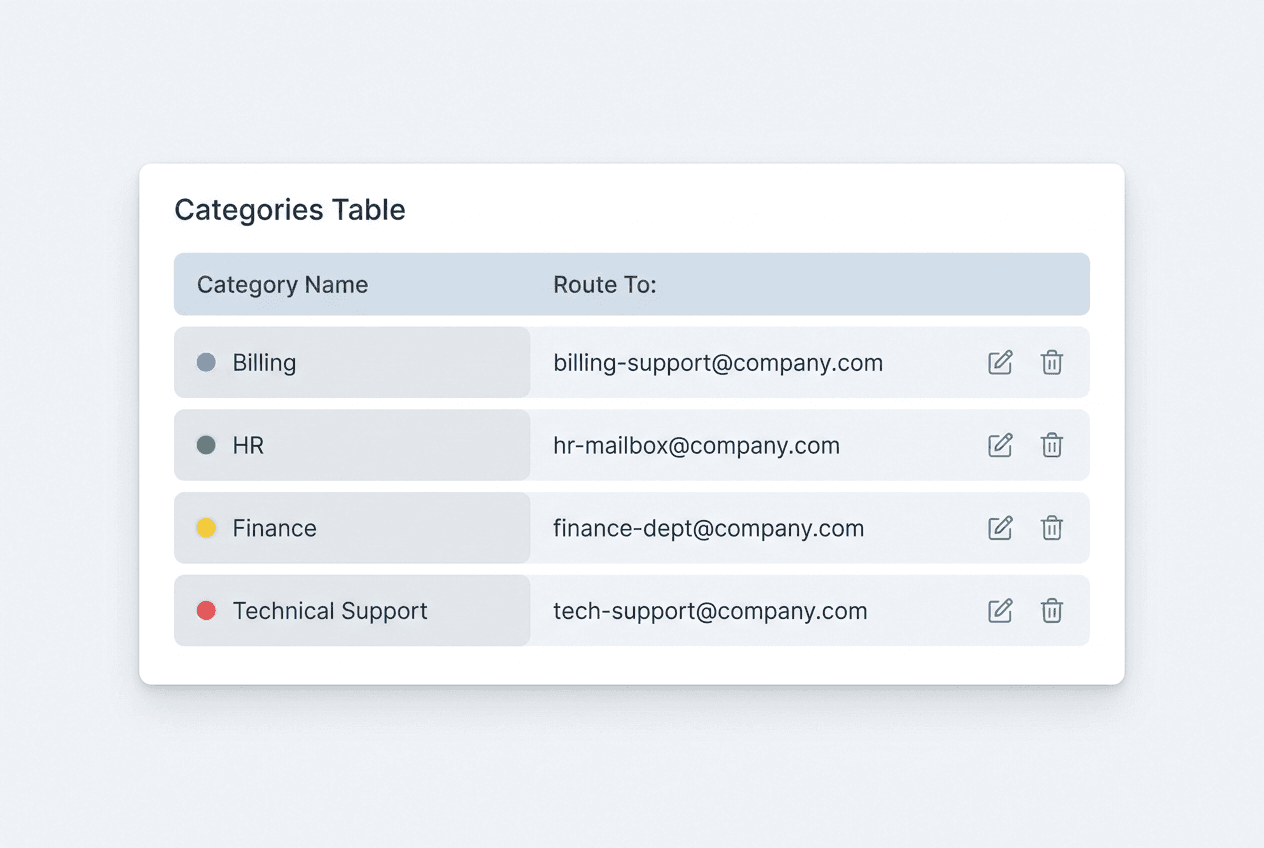Click the Categories Table heading

click(x=290, y=210)
